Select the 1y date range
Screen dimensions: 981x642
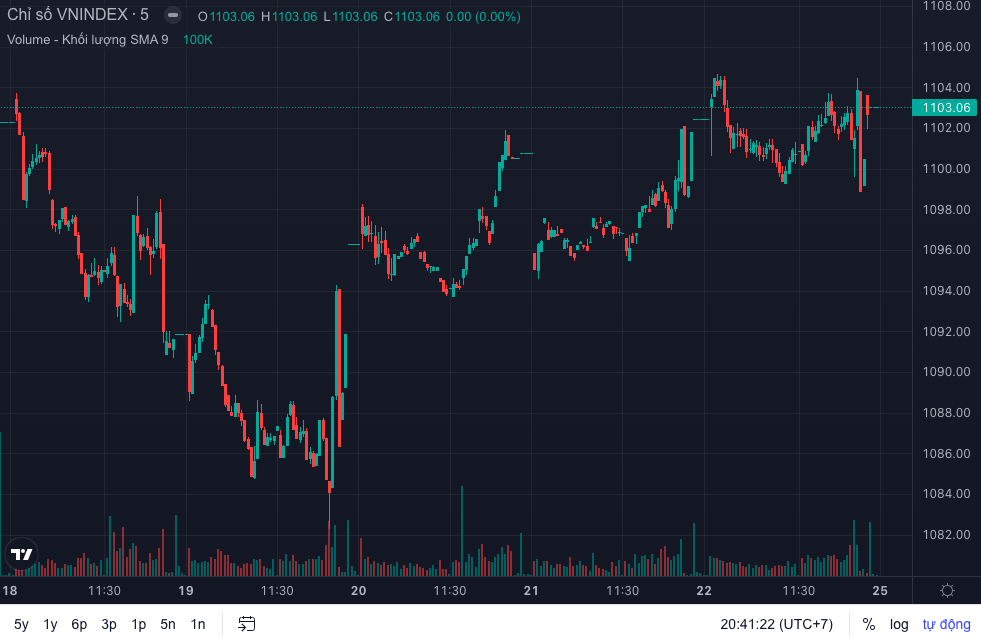pos(50,624)
